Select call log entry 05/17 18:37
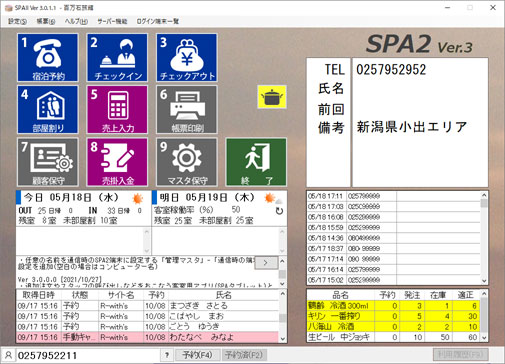 (393, 248)
